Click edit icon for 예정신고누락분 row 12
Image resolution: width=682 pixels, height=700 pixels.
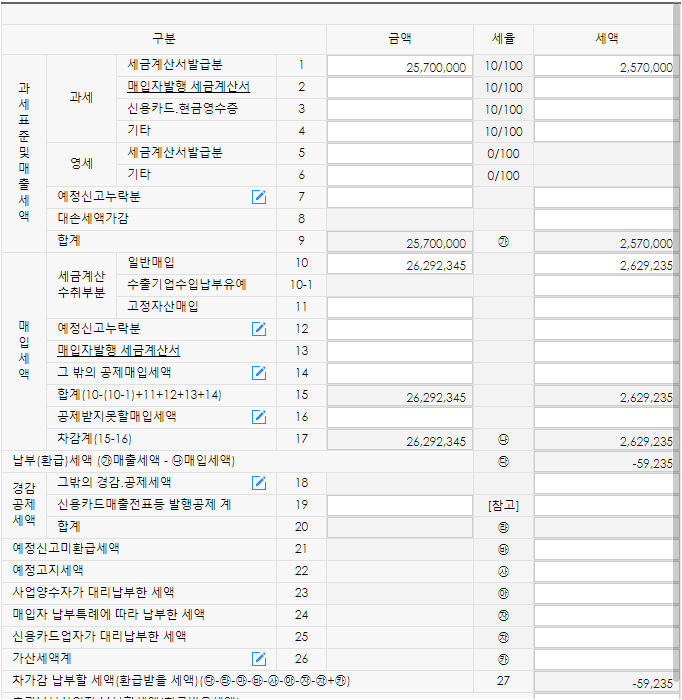point(259,329)
